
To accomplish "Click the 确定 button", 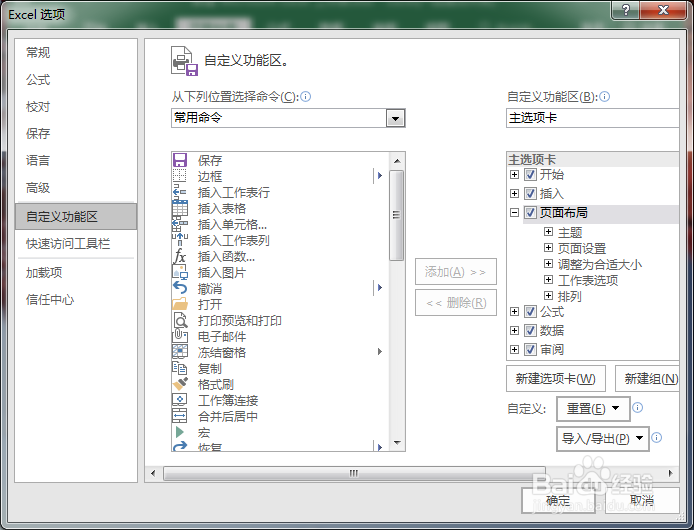I will (x=558, y=500).
